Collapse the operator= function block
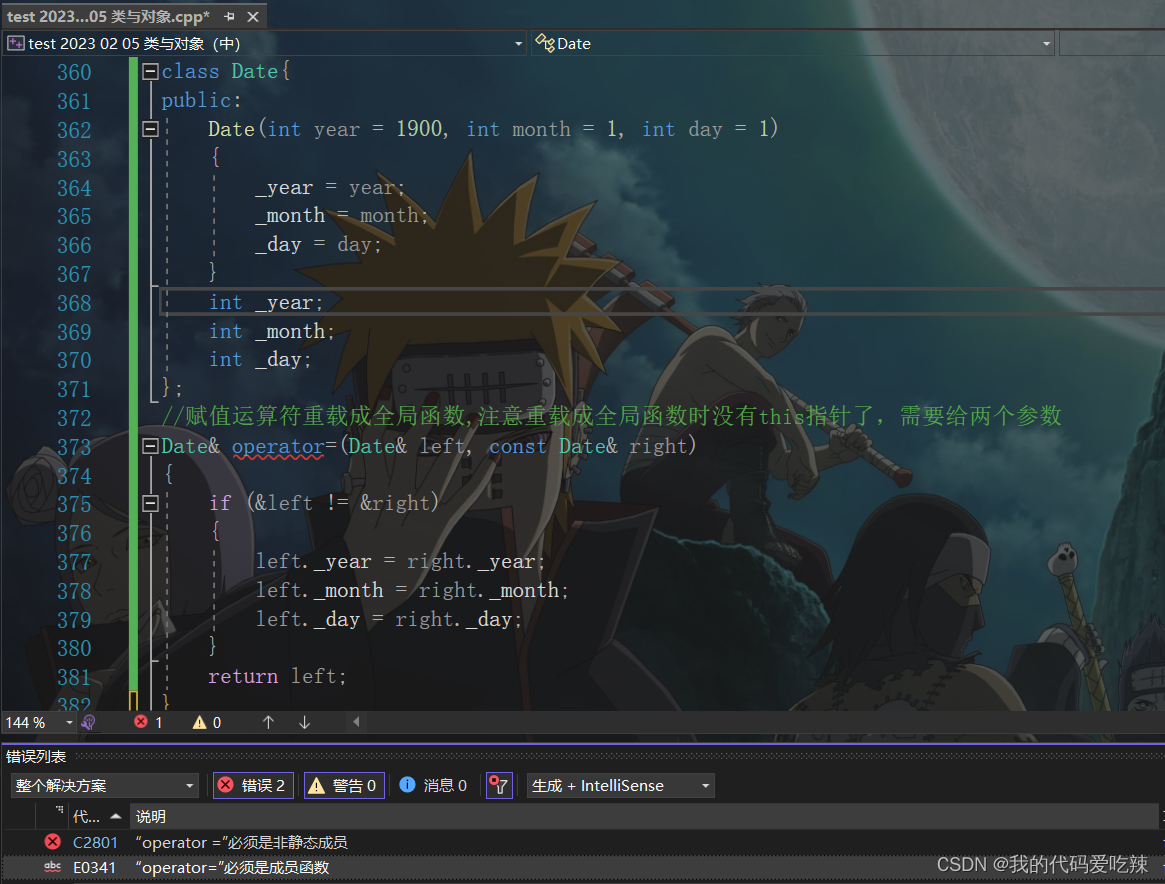The width and height of the screenshot is (1165, 884). pyautogui.click(x=150, y=446)
